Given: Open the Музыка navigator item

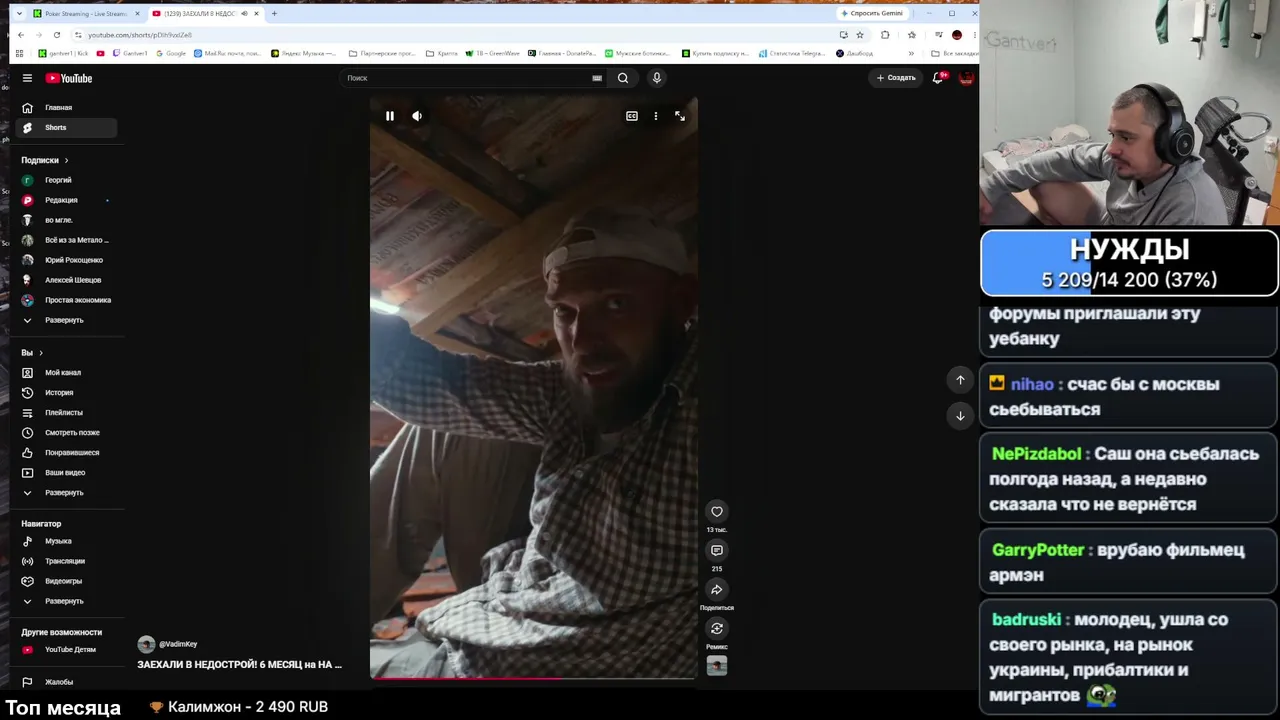Looking at the screenshot, I should [66, 541].
